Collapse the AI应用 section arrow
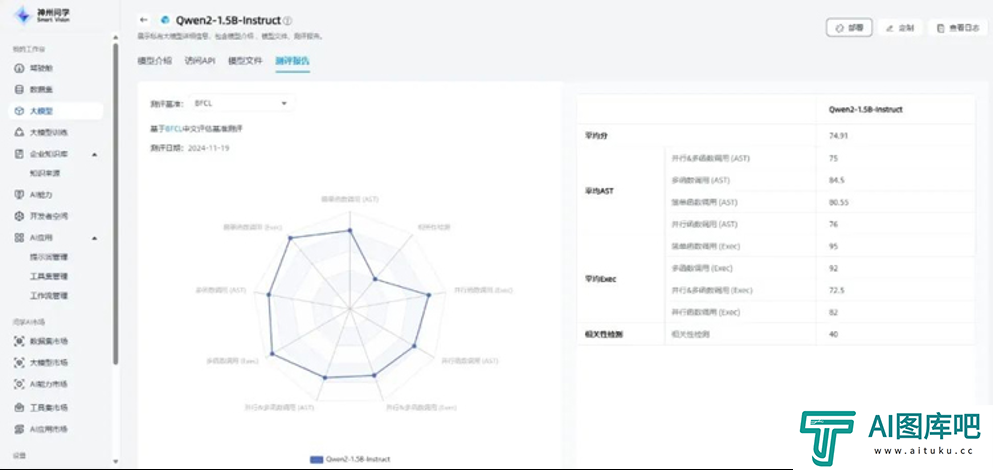Viewport: 993px width, 470px height. [94, 238]
